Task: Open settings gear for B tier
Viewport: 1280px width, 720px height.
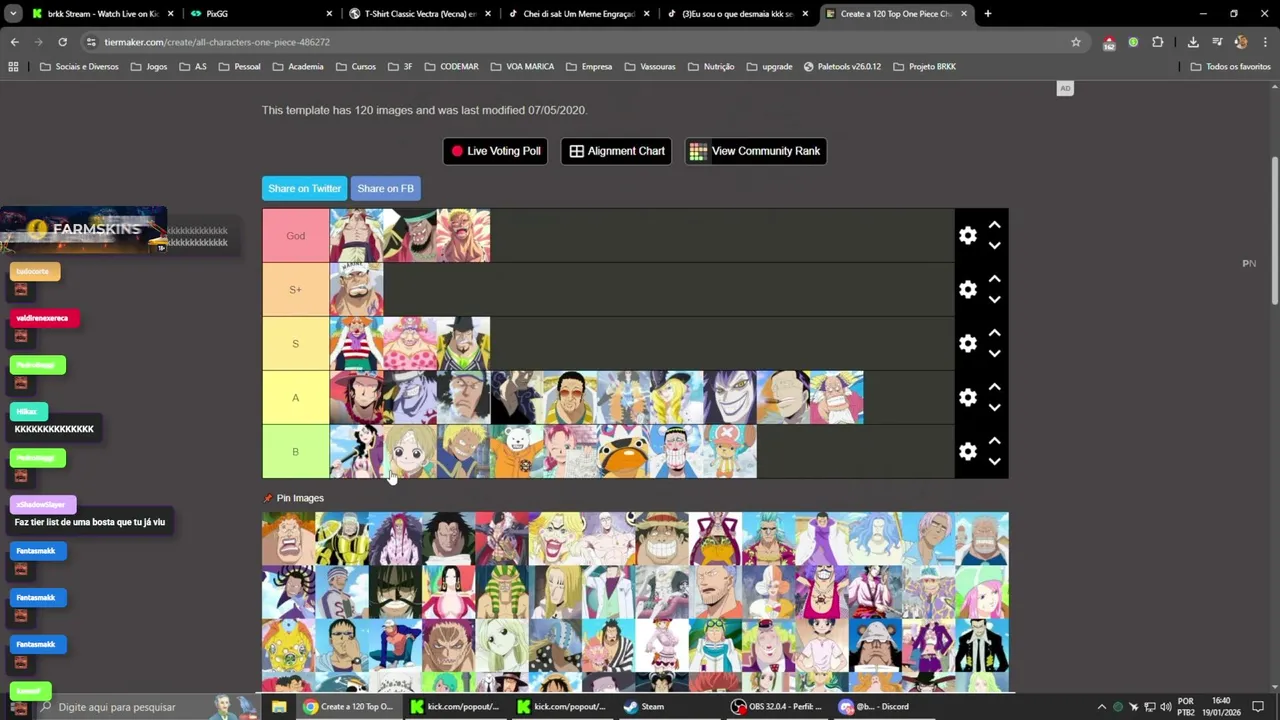Action: point(967,452)
